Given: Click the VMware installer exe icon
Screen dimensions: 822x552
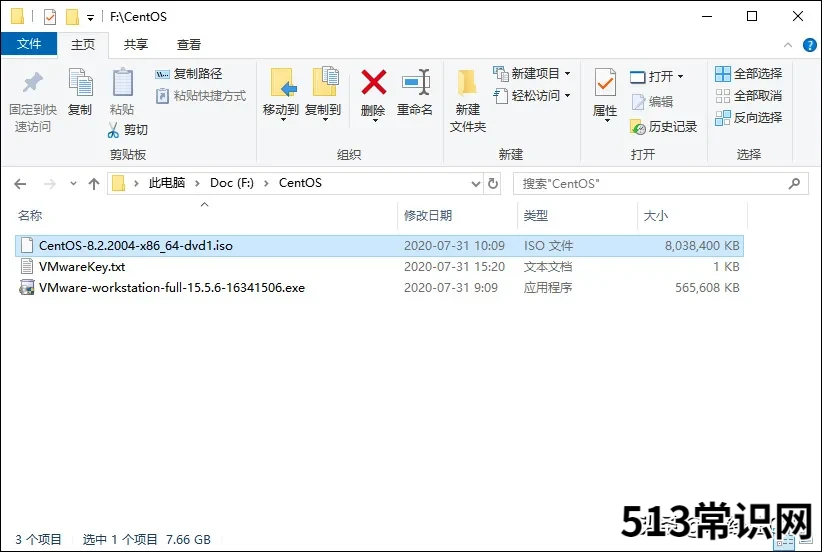Looking at the screenshot, I should [27, 288].
